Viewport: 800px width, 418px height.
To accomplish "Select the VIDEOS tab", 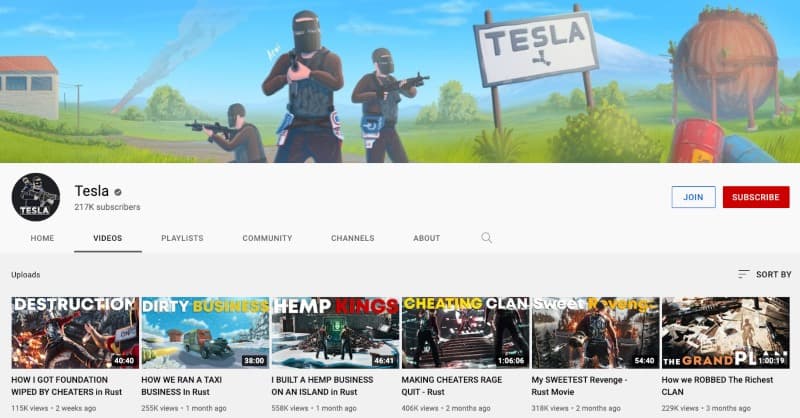I will coord(108,238).
